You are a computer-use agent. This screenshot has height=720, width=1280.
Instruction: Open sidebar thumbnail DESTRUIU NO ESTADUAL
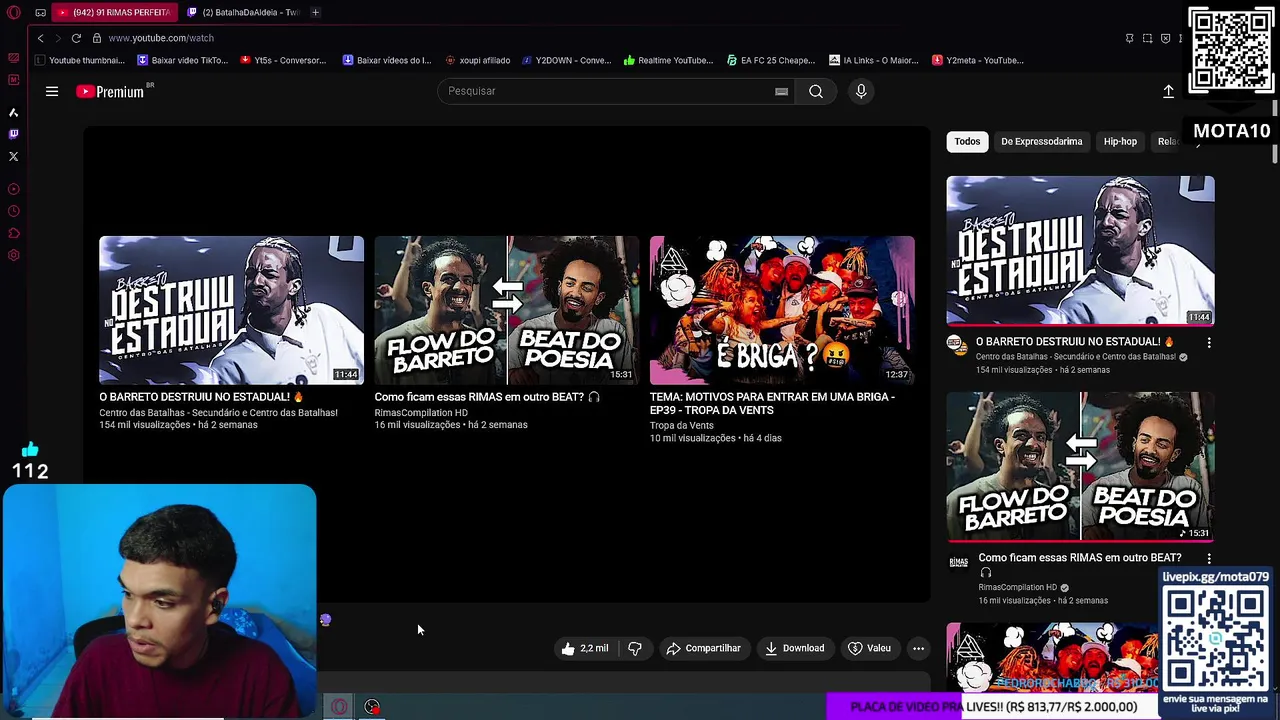(x=1081, y=251)
